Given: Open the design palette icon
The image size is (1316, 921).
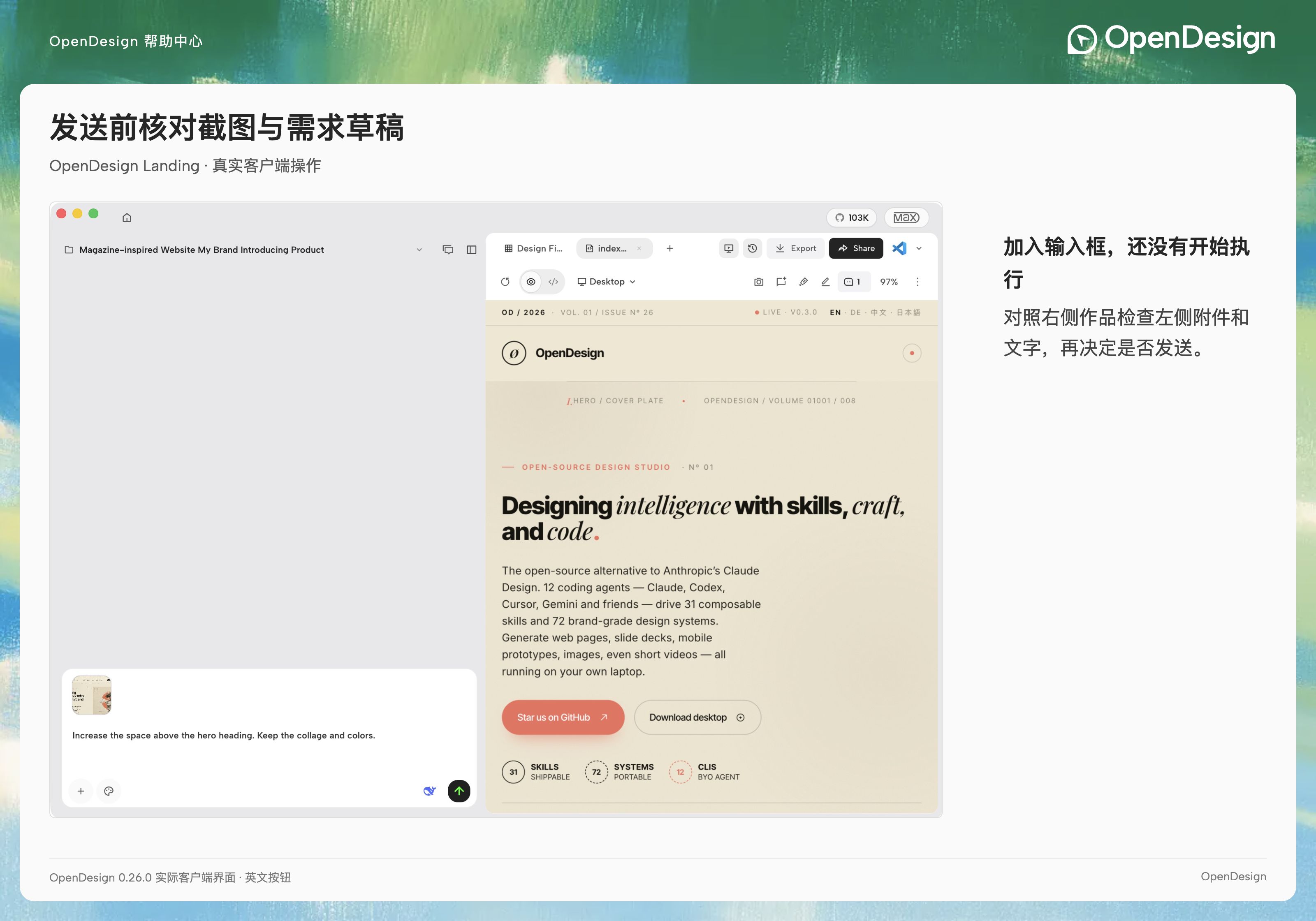Looking at the screenshot, I should coord(109,791).
